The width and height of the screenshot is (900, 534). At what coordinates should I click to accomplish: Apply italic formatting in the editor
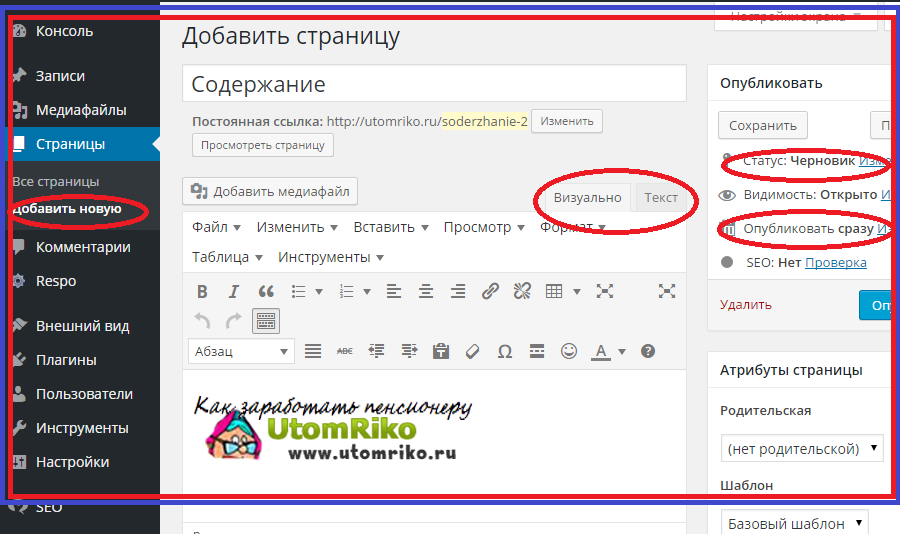click(x=234, y=292)
